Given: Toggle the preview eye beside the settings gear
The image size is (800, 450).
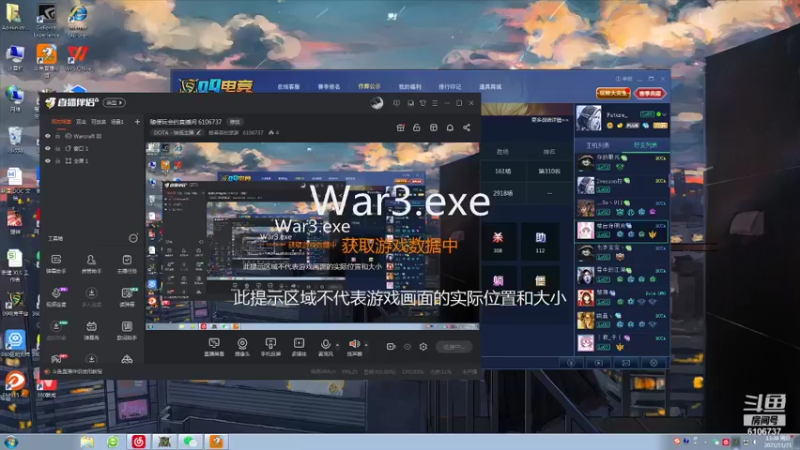Looking at the screenshot, I should coord(407,346).
